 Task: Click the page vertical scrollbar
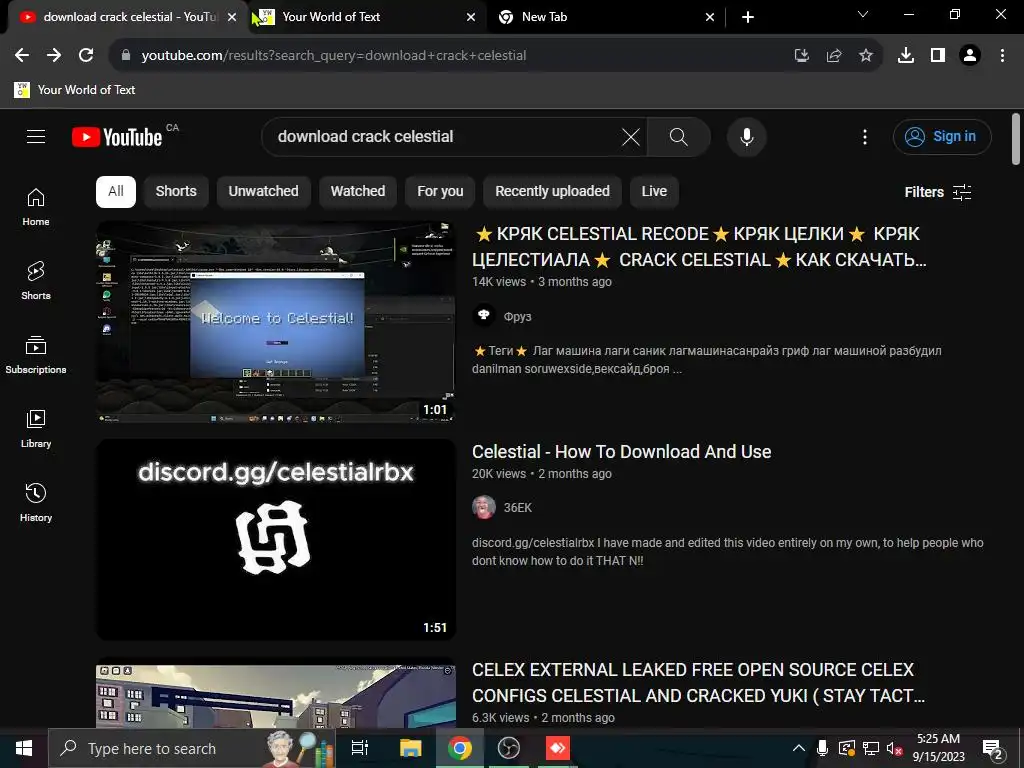point(1016,138)
